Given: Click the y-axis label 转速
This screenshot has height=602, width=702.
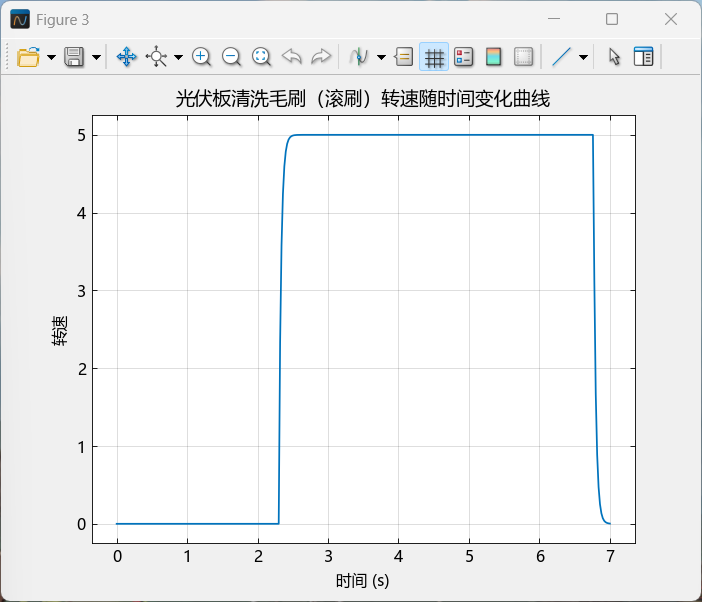Looking at the screenshot, I should (x=59, y=330).
